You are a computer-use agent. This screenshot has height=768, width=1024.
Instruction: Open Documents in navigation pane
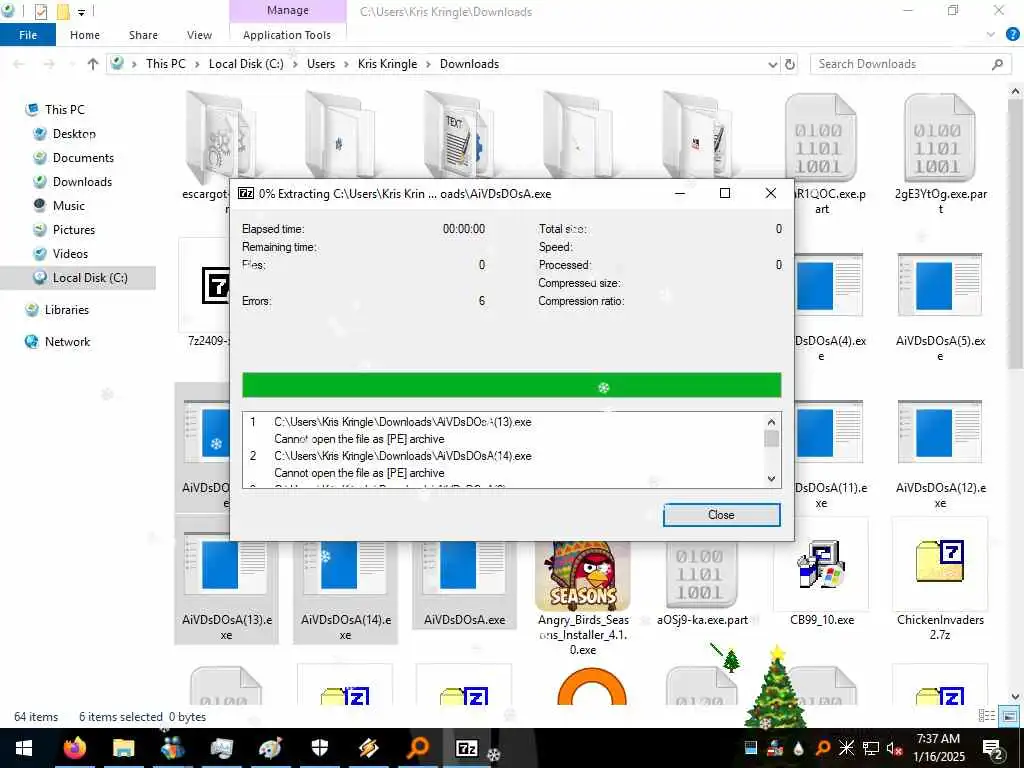coord(83,158)
